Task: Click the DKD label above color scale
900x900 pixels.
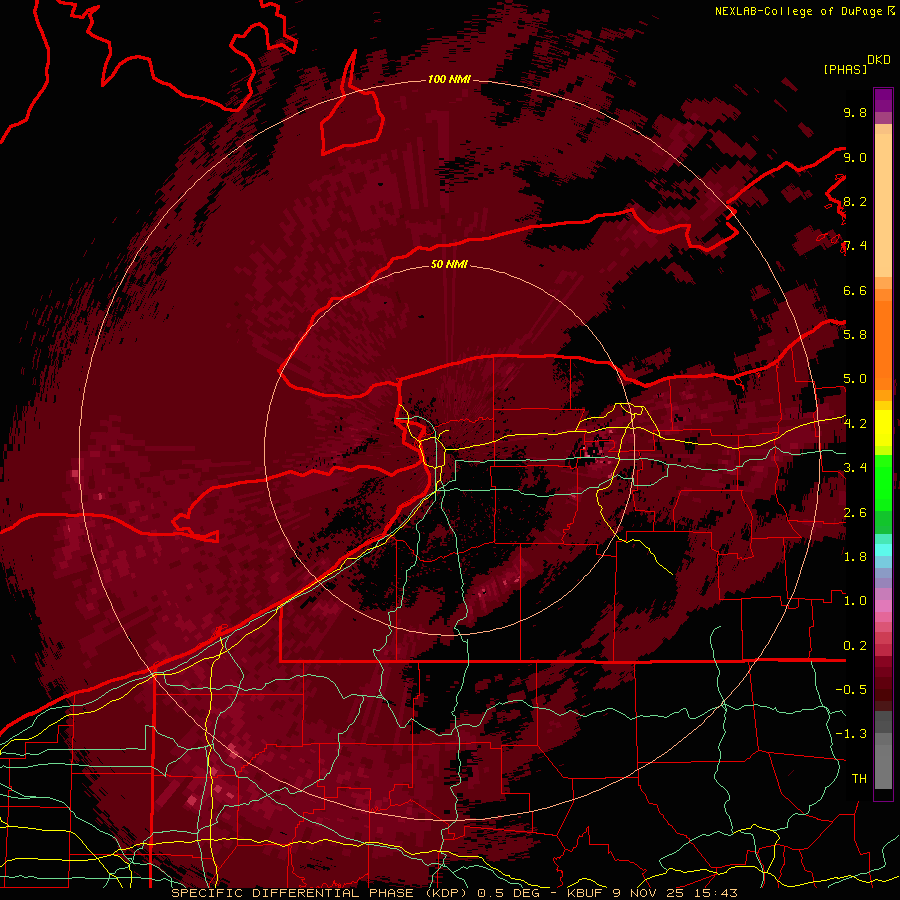Action: coord(879,60)
